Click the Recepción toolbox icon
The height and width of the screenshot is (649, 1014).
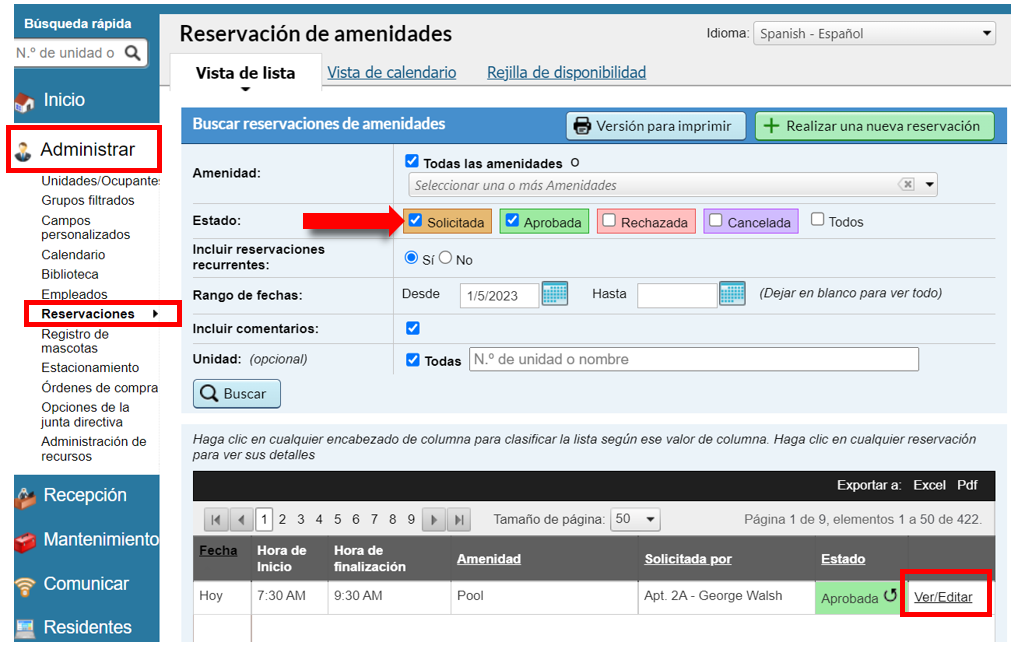coord(25,497)
